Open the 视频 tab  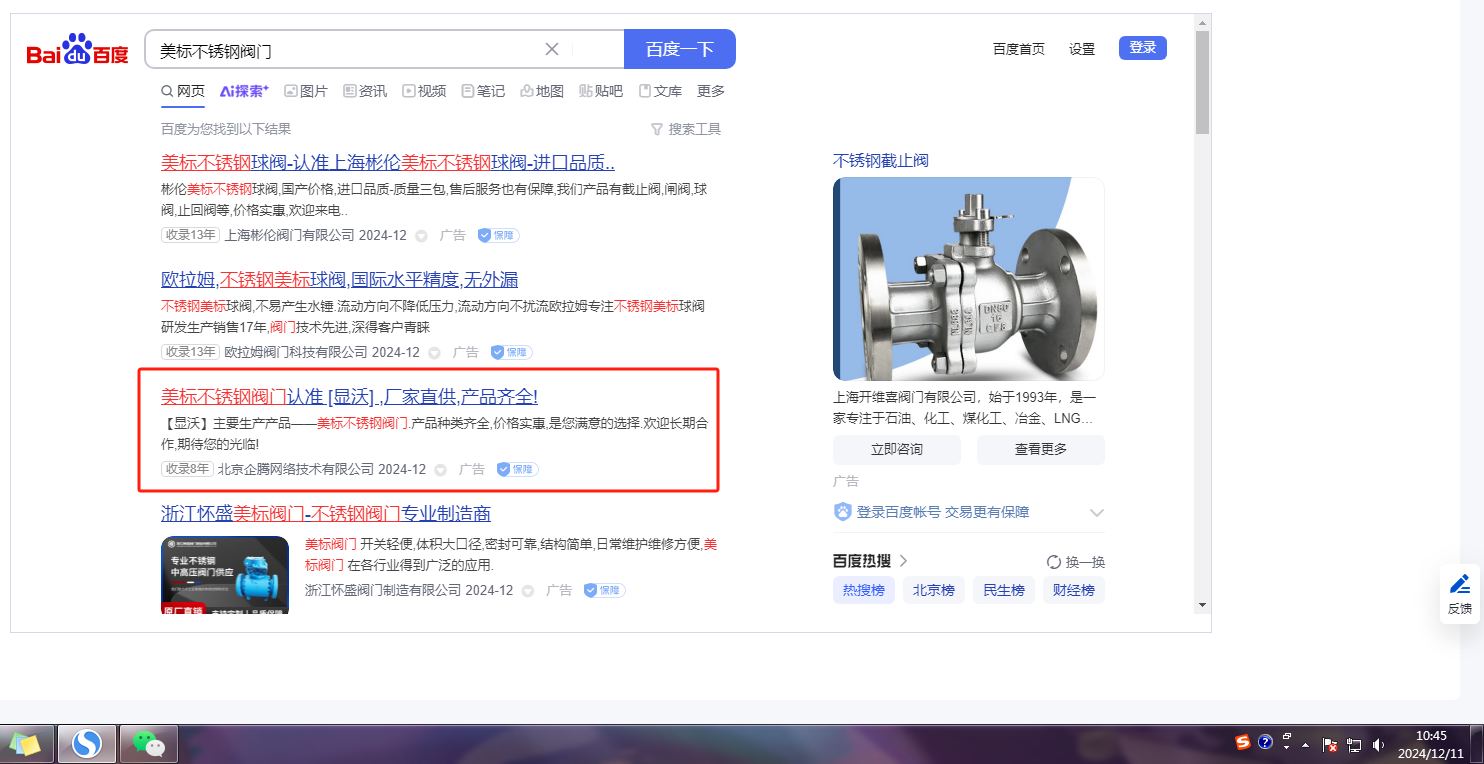(424, 91)
